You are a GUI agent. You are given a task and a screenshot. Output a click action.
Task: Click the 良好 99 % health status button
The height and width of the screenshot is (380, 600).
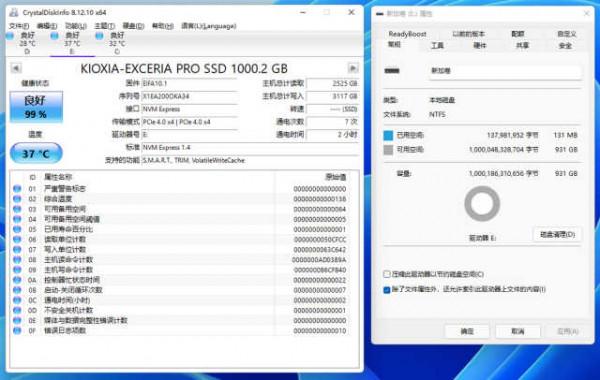coord(36,107)
